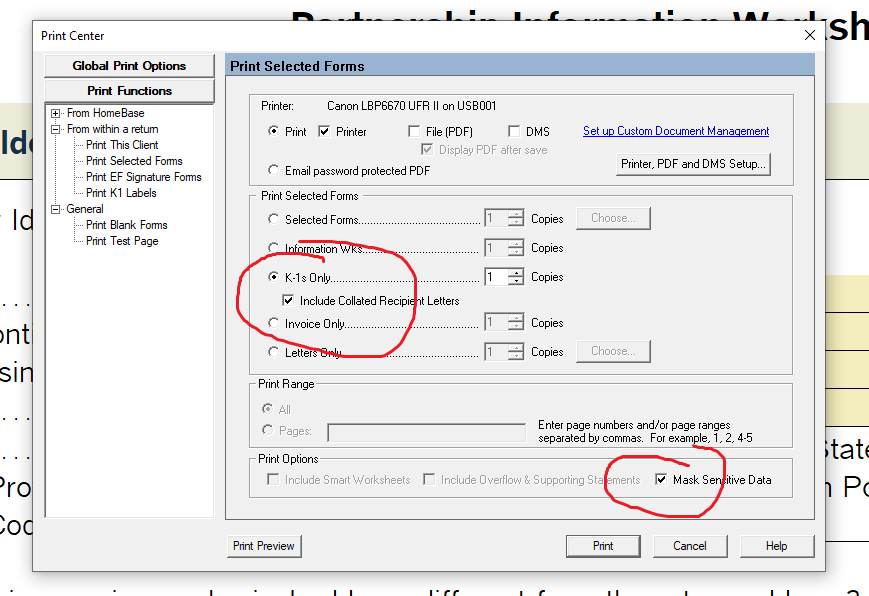The height and width of the screenshot is (596, 869).
Task: Open the Global Print Options section
Action: (x=129, y=66)
